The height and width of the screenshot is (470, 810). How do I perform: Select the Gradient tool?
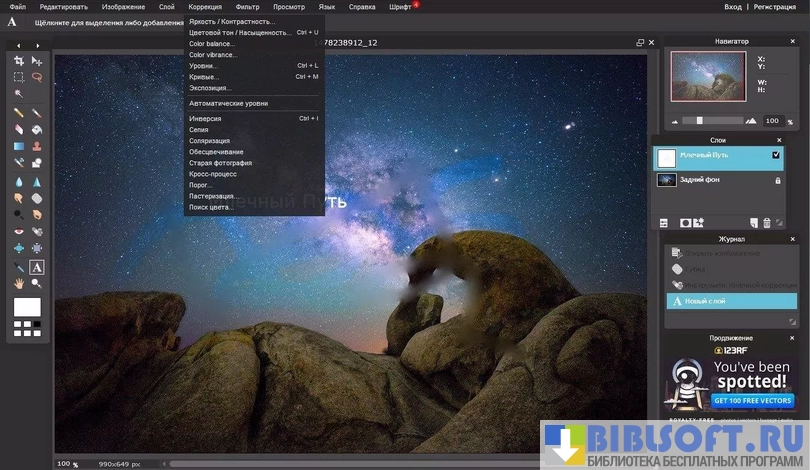pyautogui.click(x=18, y=146)
